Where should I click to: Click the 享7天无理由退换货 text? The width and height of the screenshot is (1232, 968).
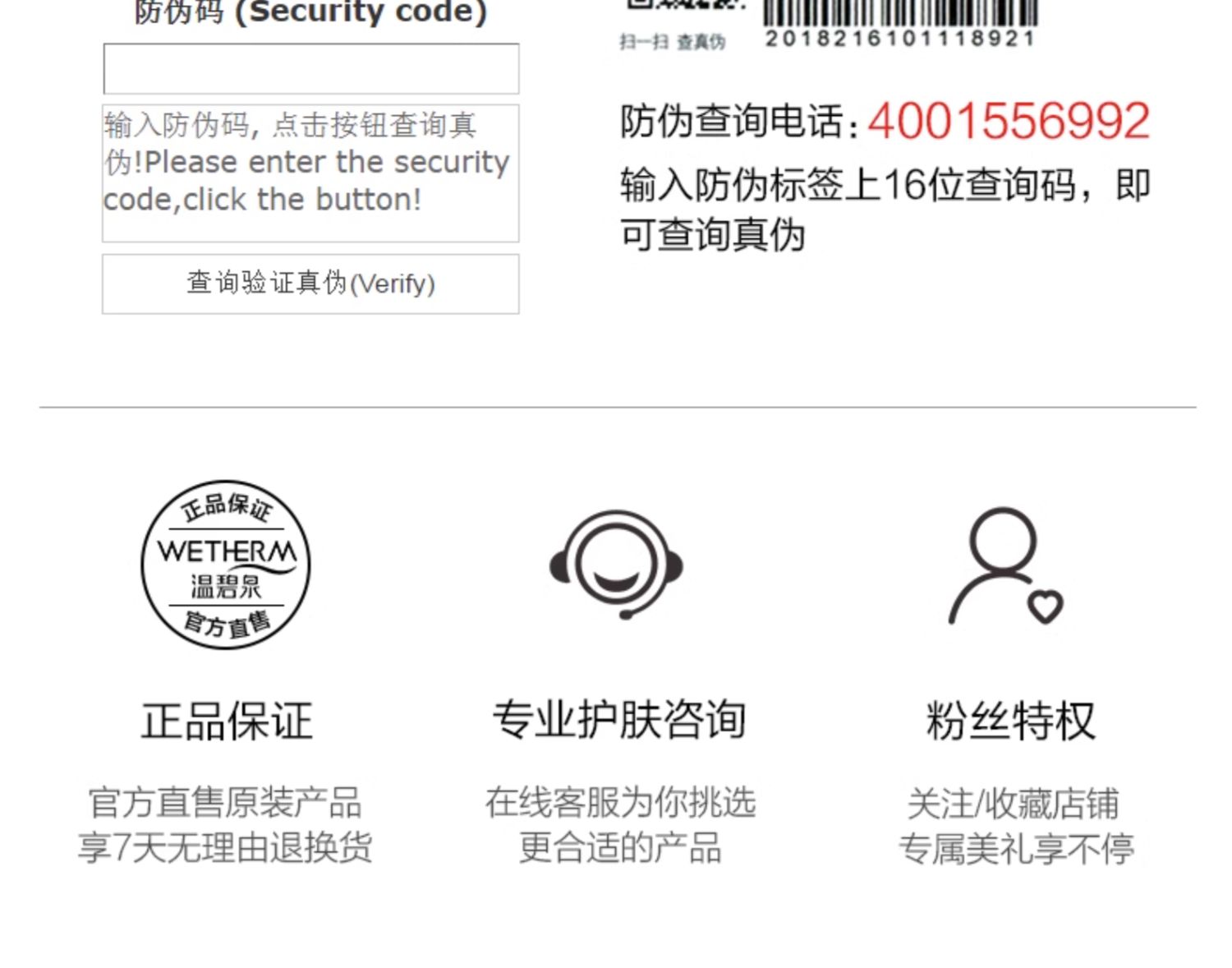[x=225, y=848]
